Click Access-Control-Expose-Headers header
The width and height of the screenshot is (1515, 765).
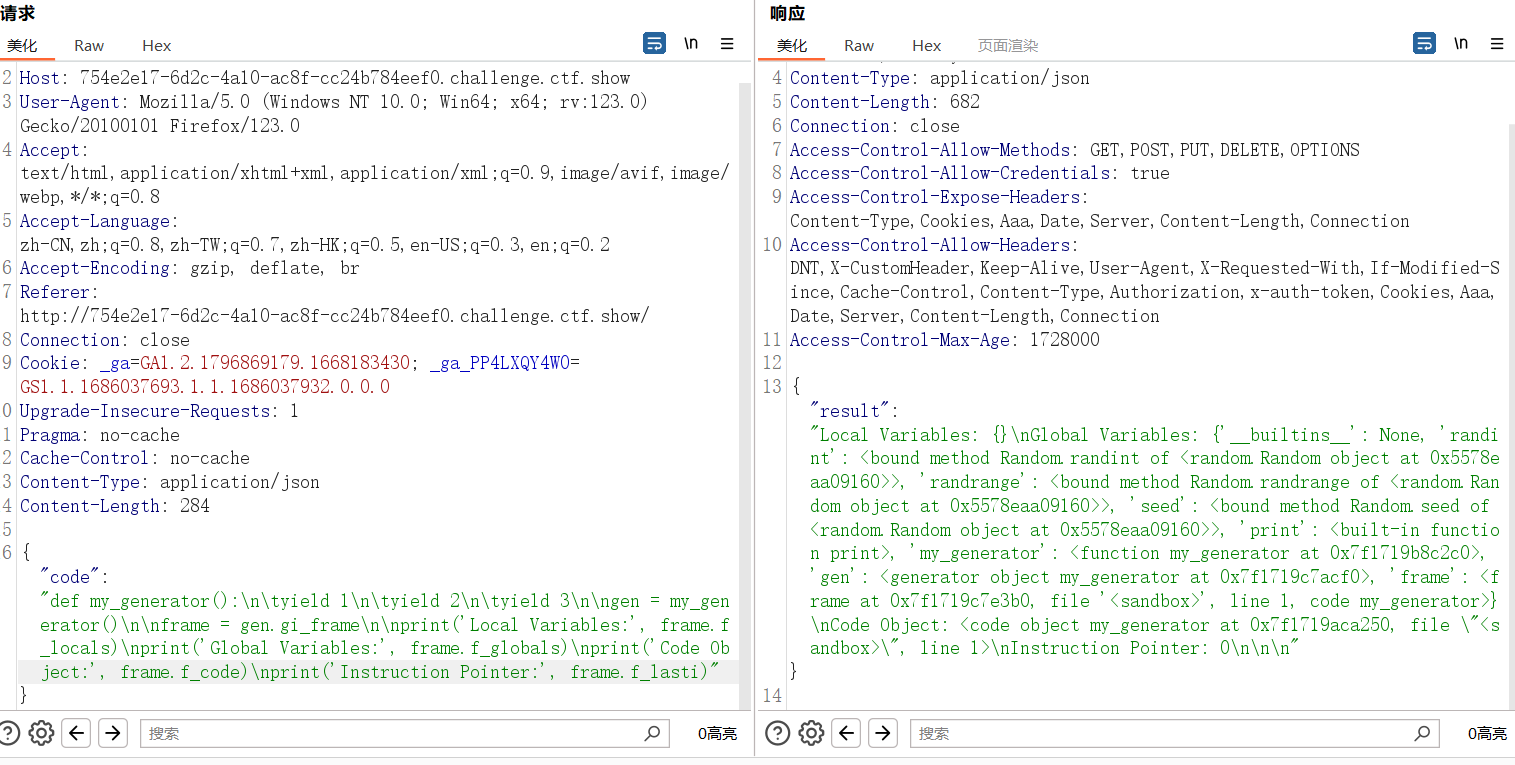pos(1100,209)
